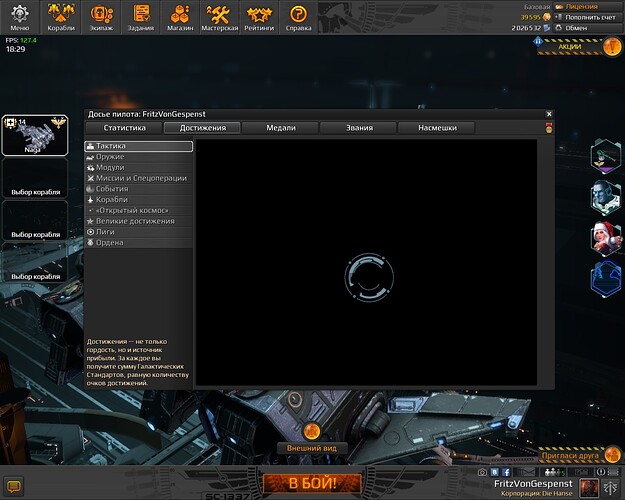The height and width of the screenshot is (500, 625).
Task: Click the Facebook icon
Action: 506,472
